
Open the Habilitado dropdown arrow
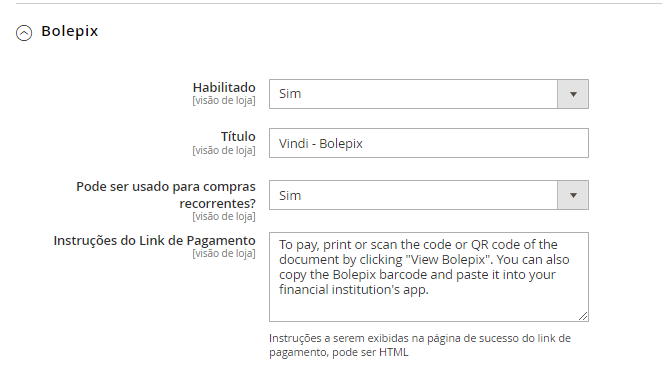(573, 94)
